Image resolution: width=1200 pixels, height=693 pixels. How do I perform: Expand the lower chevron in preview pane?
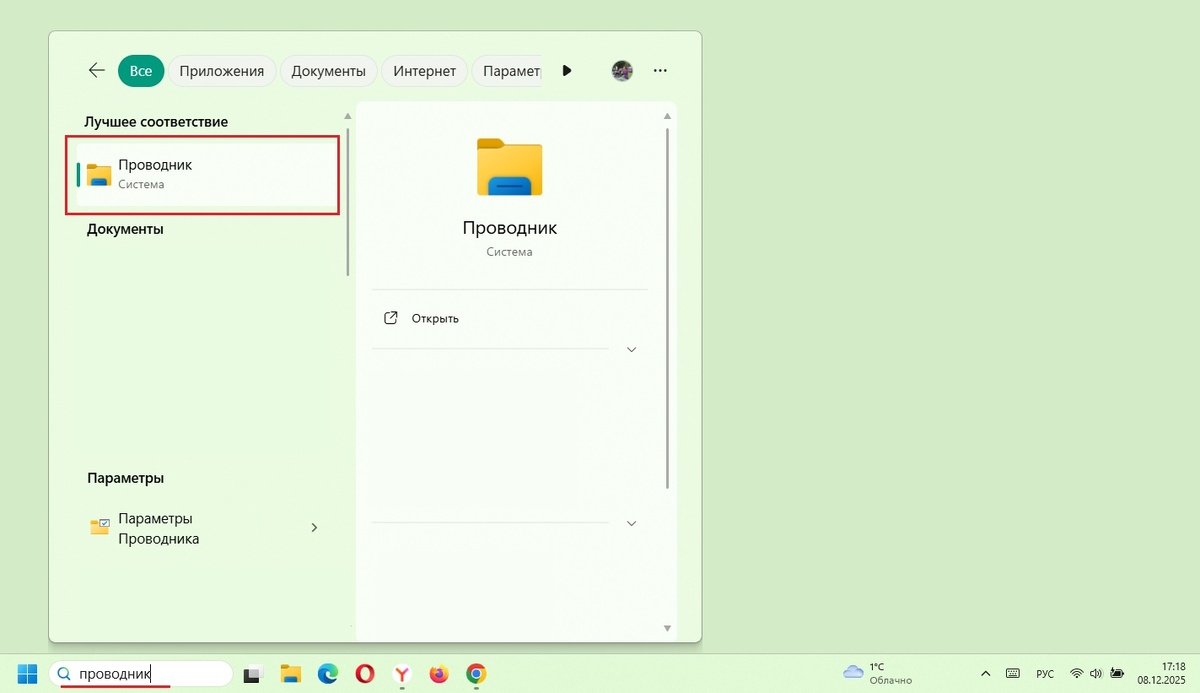631,523
